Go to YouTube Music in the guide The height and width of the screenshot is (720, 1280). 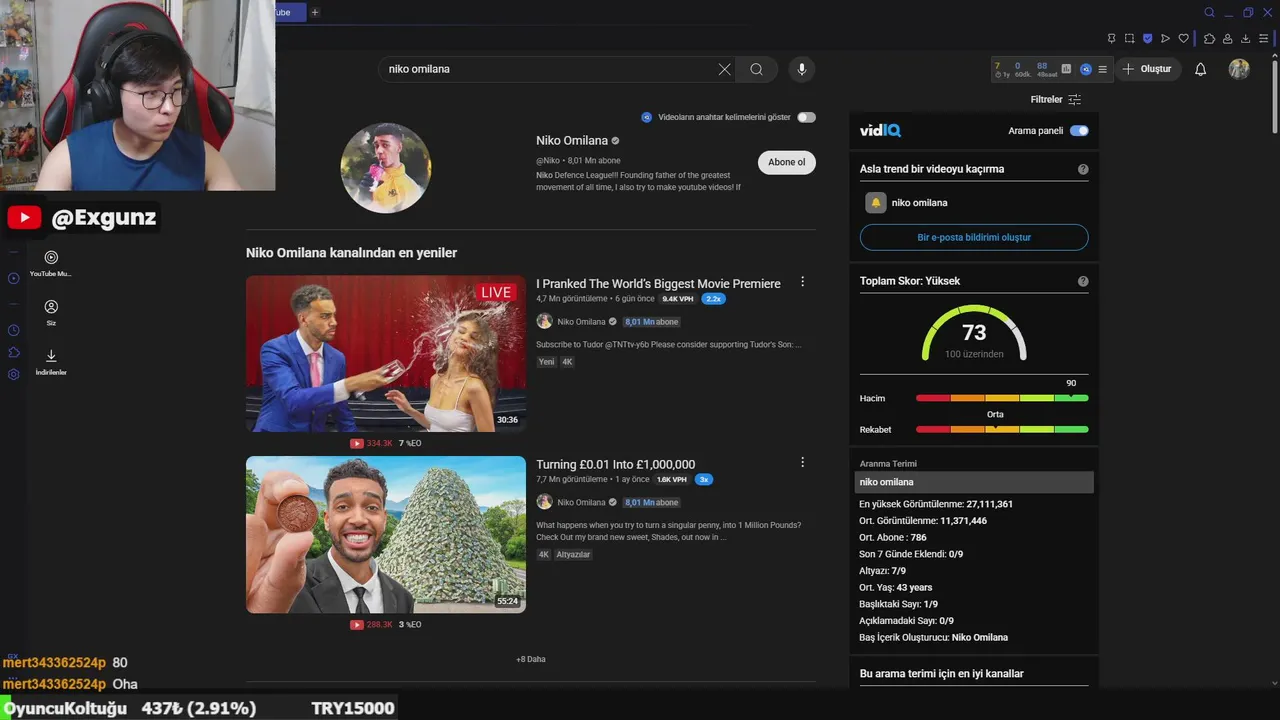[x=51, y=263]
